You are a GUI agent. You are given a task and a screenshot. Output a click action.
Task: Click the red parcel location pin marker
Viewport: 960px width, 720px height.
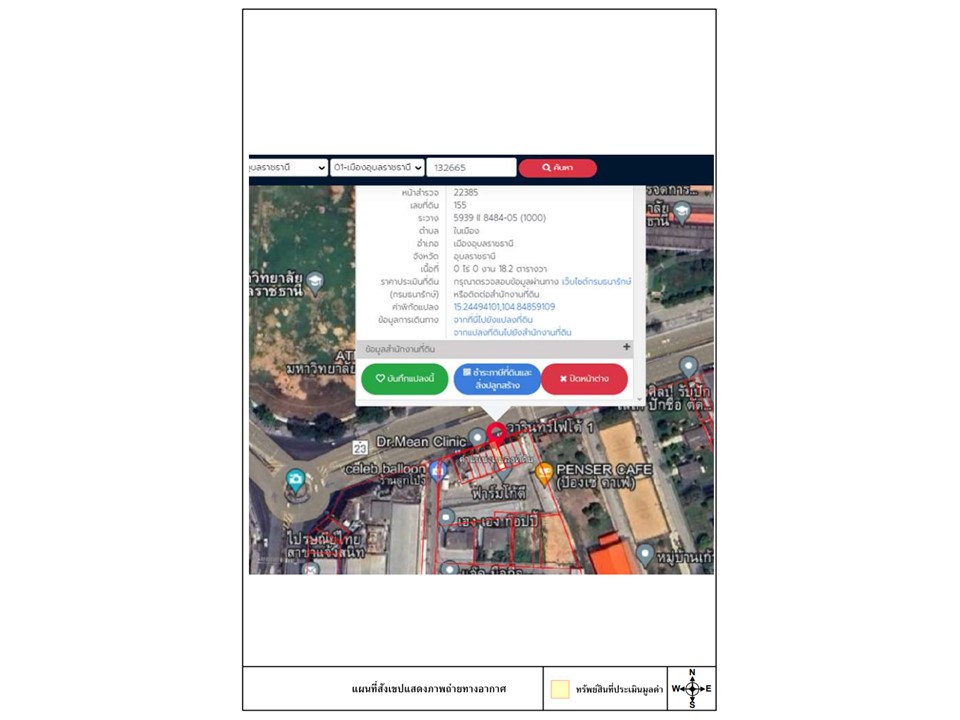496,432
